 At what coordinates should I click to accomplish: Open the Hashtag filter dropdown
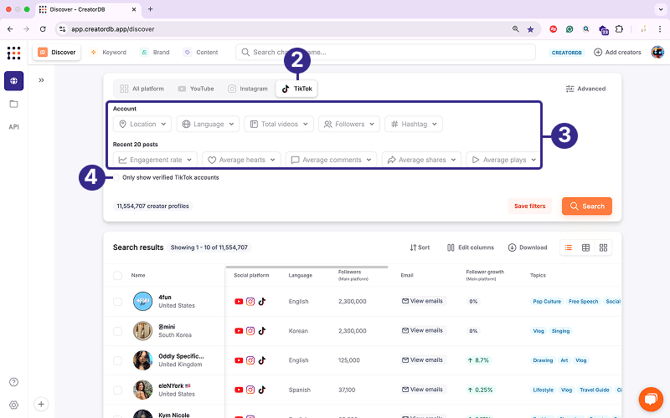pyautogui.click(x=414, y=124)
